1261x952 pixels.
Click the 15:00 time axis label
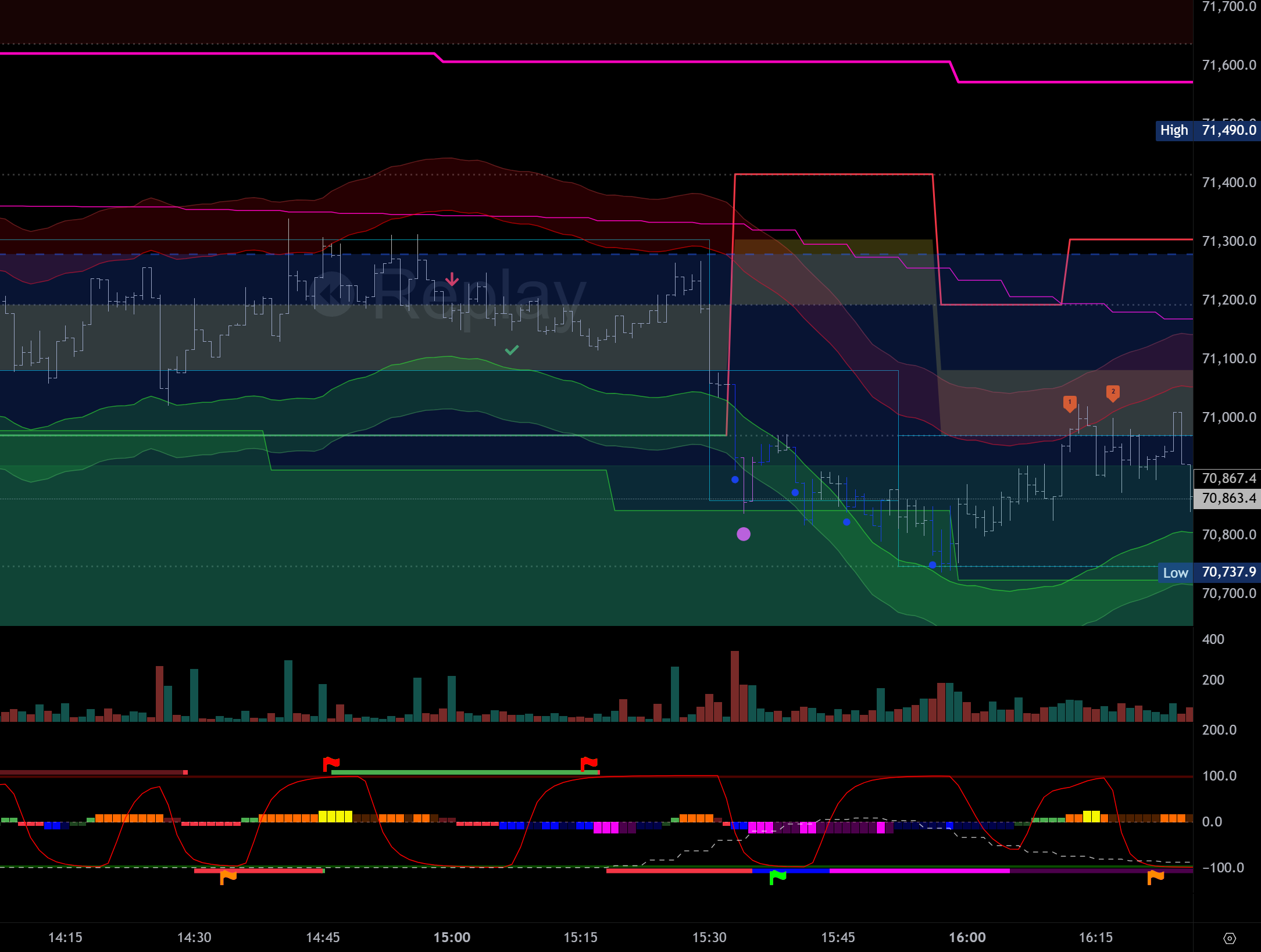452,937
